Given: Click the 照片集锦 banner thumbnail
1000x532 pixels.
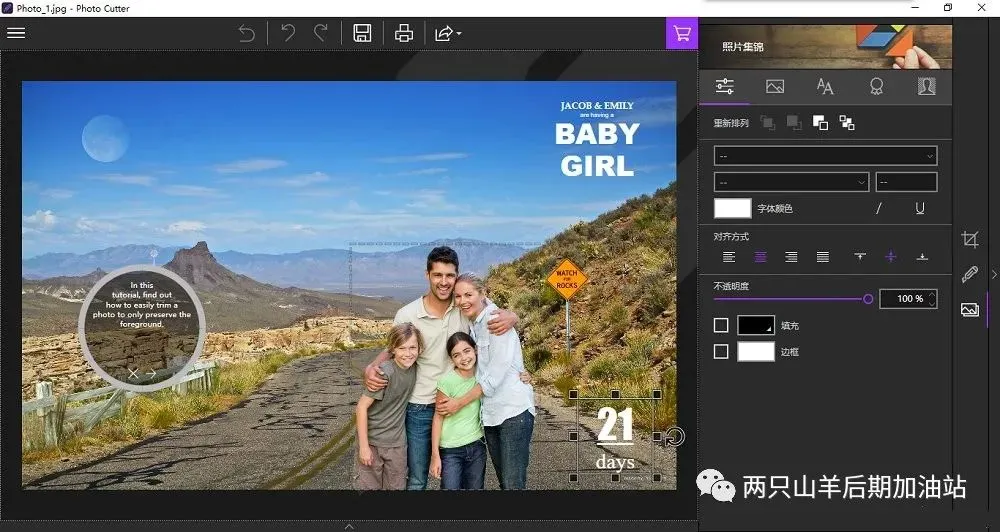Looking at the screenshot, I should point(826,47).
